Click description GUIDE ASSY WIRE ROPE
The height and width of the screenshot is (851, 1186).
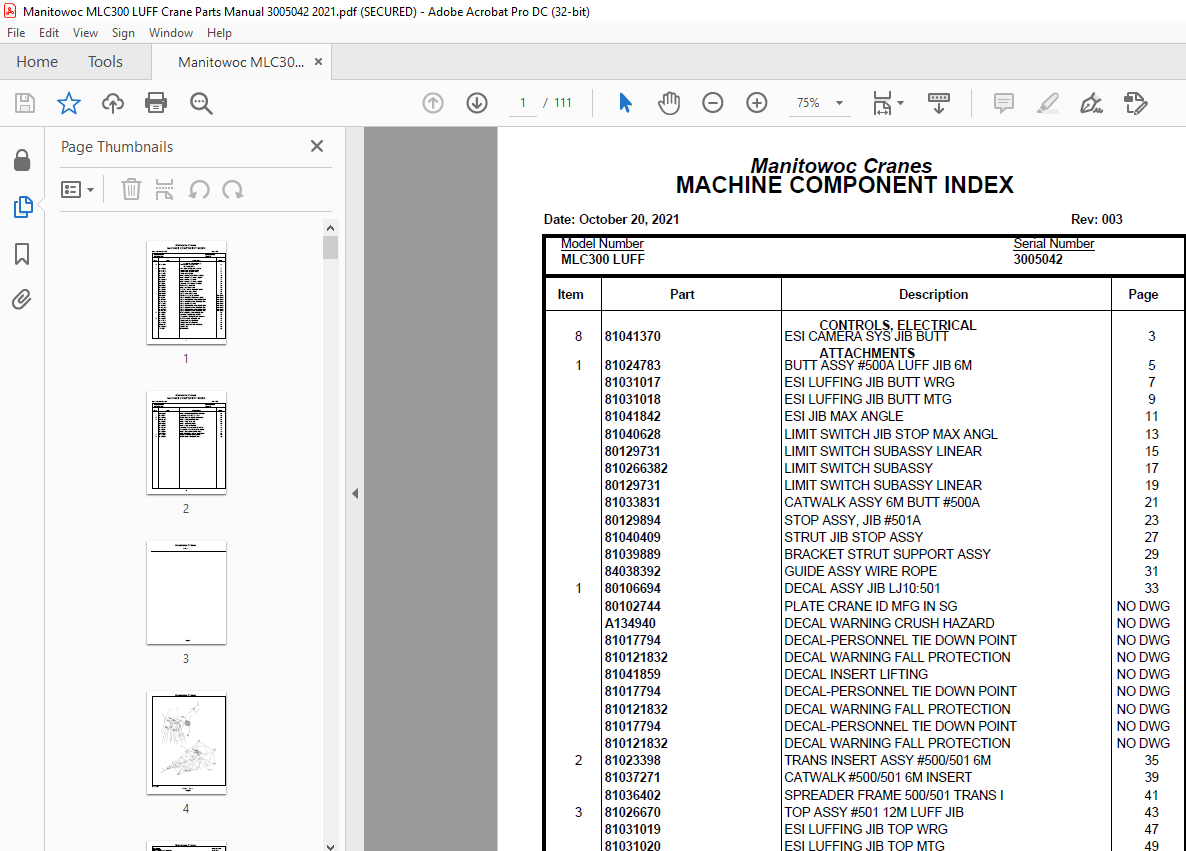coord(860,571)
